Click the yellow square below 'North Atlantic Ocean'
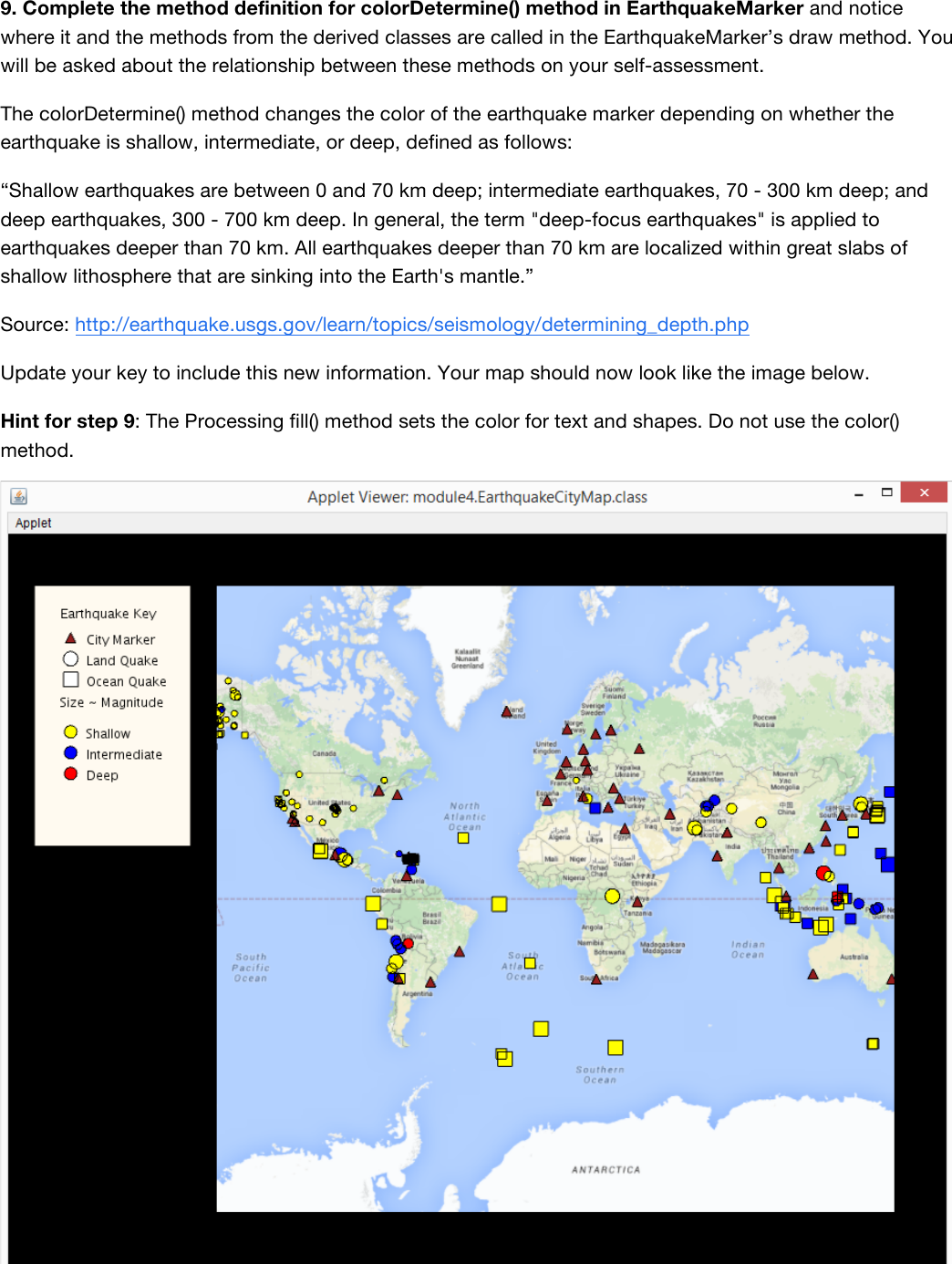 click(x=463, y=838)
